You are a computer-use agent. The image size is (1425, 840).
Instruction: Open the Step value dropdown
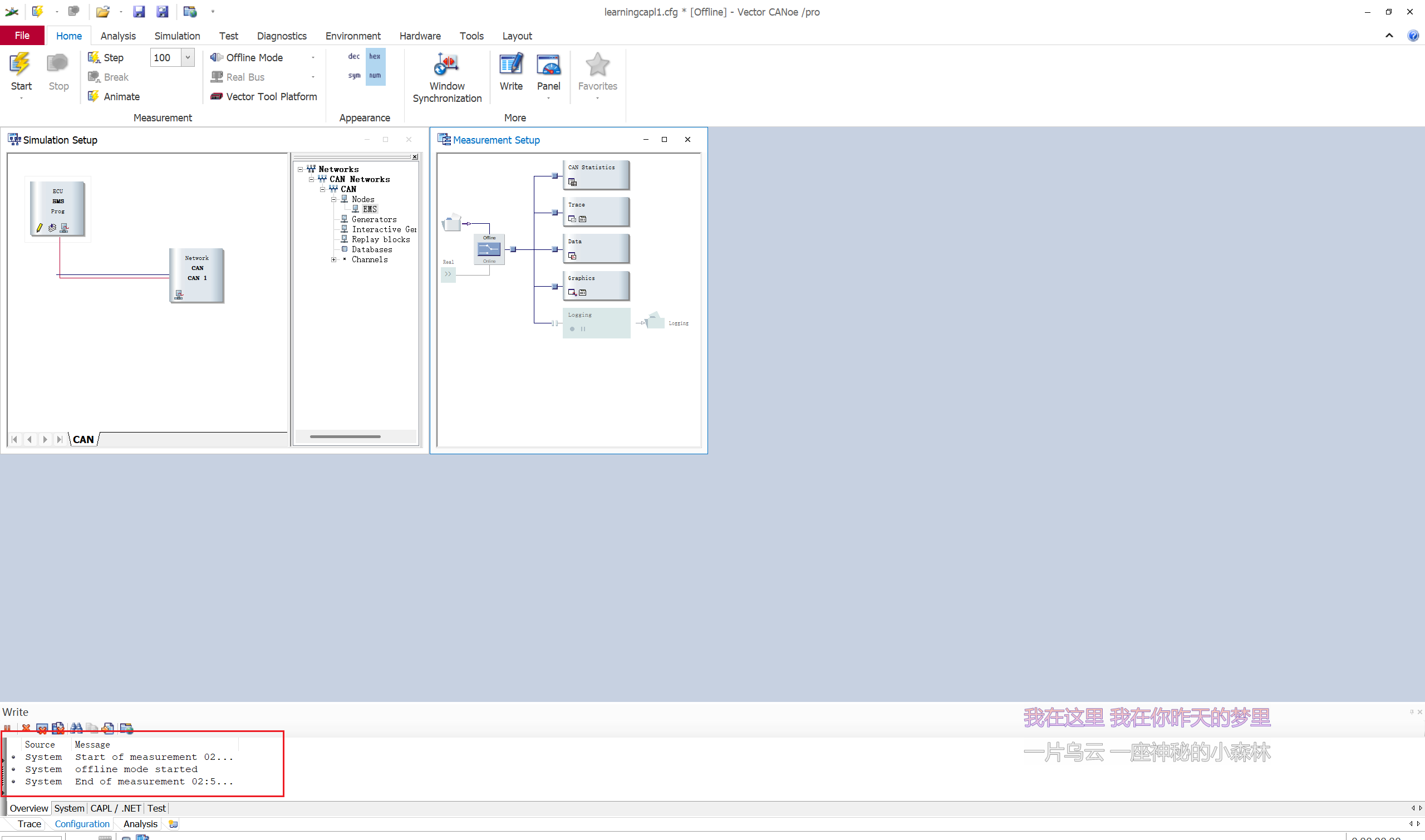(x=188, y=57)
